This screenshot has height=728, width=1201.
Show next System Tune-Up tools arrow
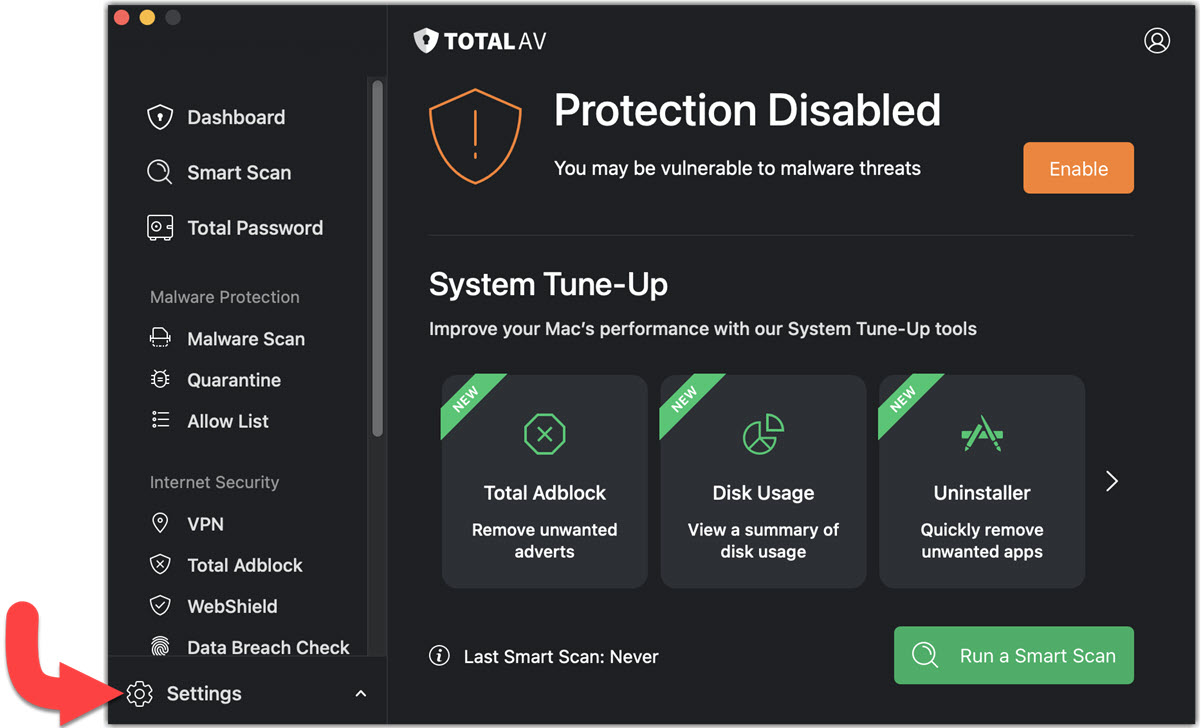(x=1112, y=482)
